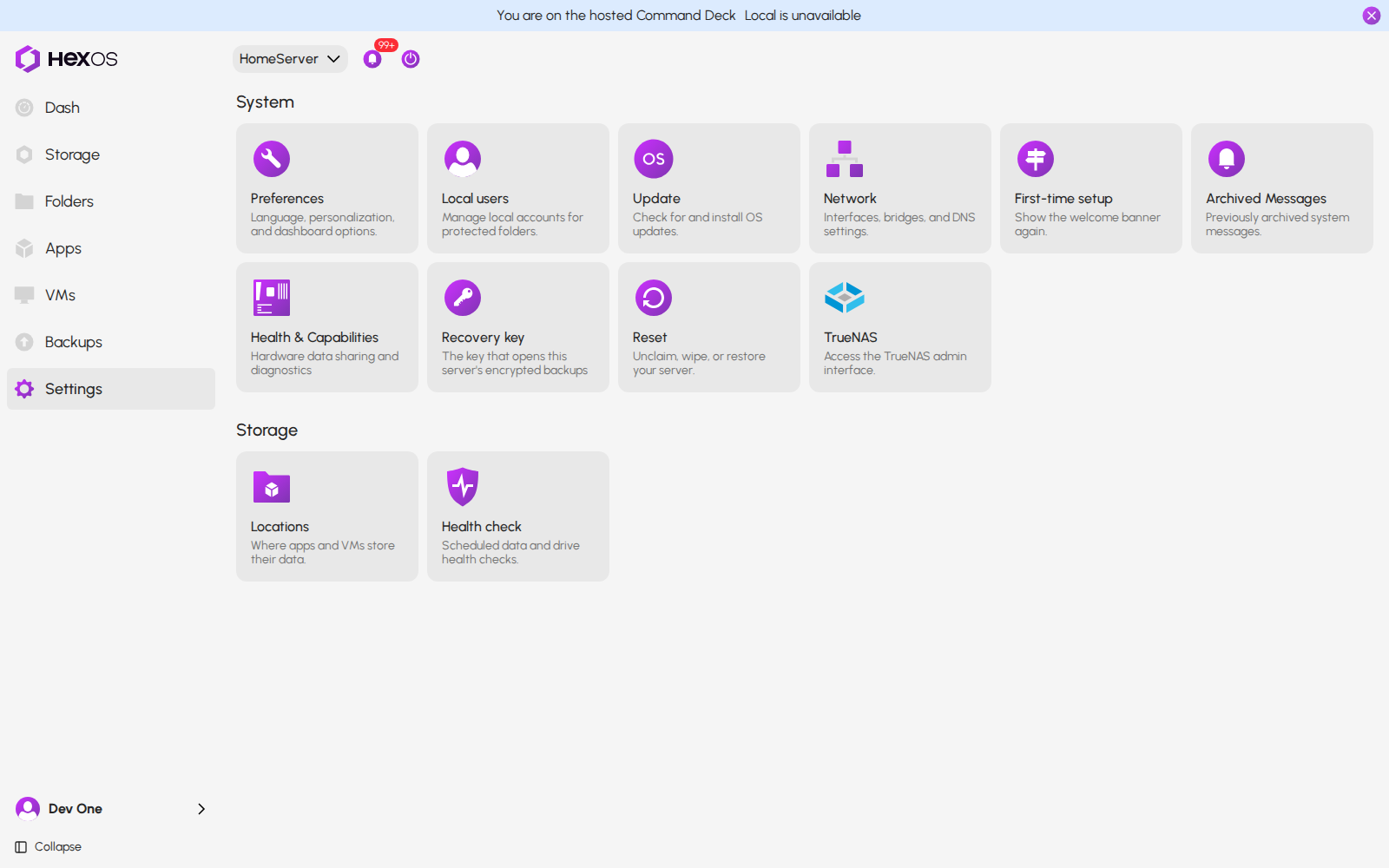The height and width of the screenshot is (868, 1389).
Task: Click the Preferences wrench icon
Action: click(272, 159)
